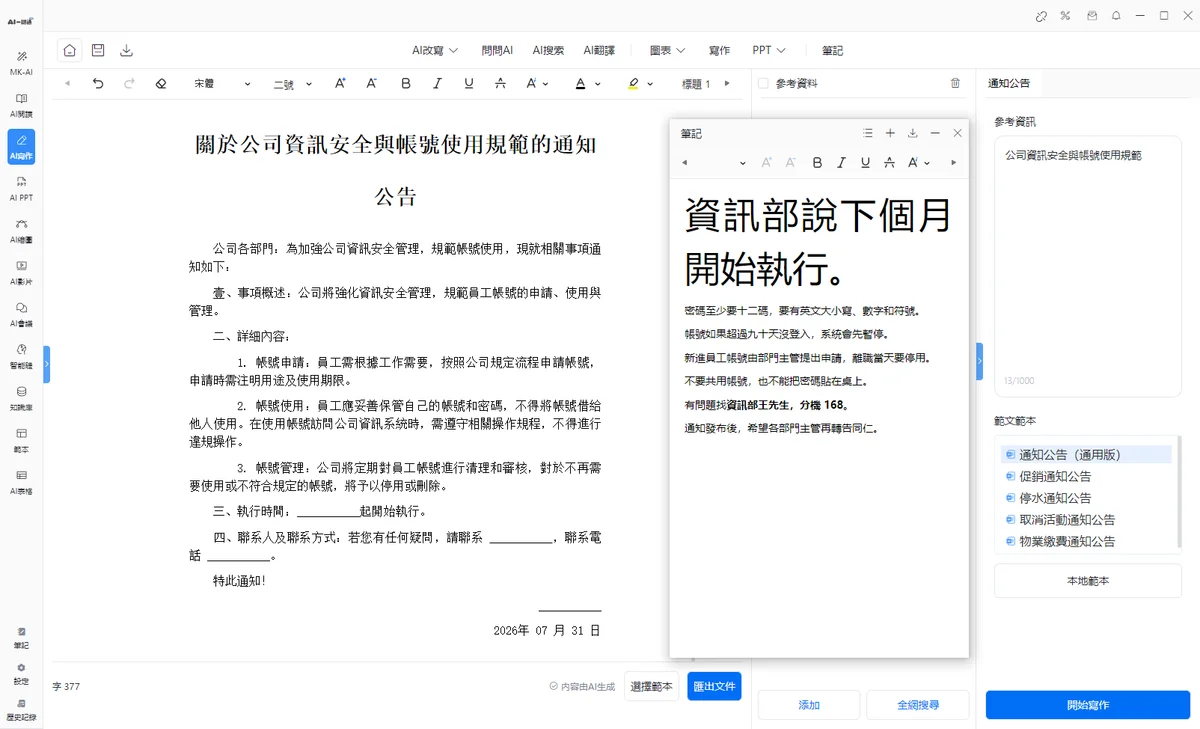Expand the PPT dropdown menu
This screenshot has width=1200, height=729.
pyautogui.click(x=769, y=50)
